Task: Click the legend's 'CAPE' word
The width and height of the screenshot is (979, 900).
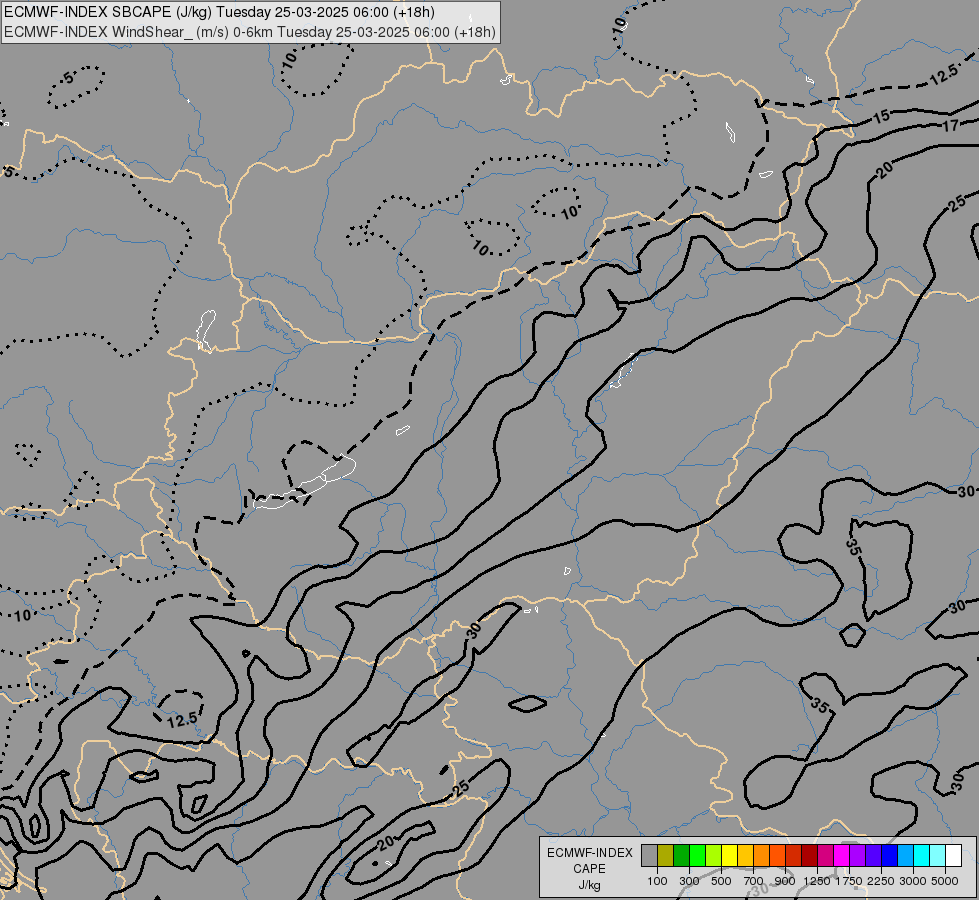Action: click(x=589, y=869)
